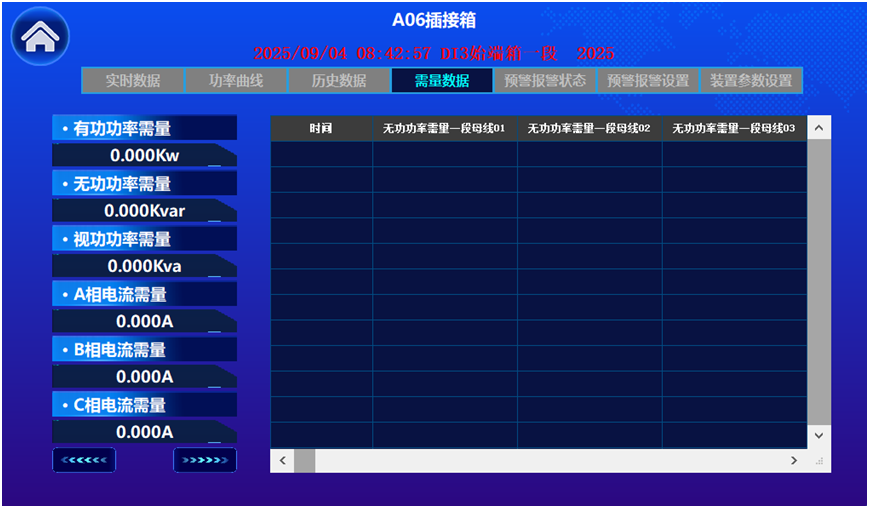
Task: Go to previous page with left arrows button
Action: pyautogui.click(x=84, y=460)
